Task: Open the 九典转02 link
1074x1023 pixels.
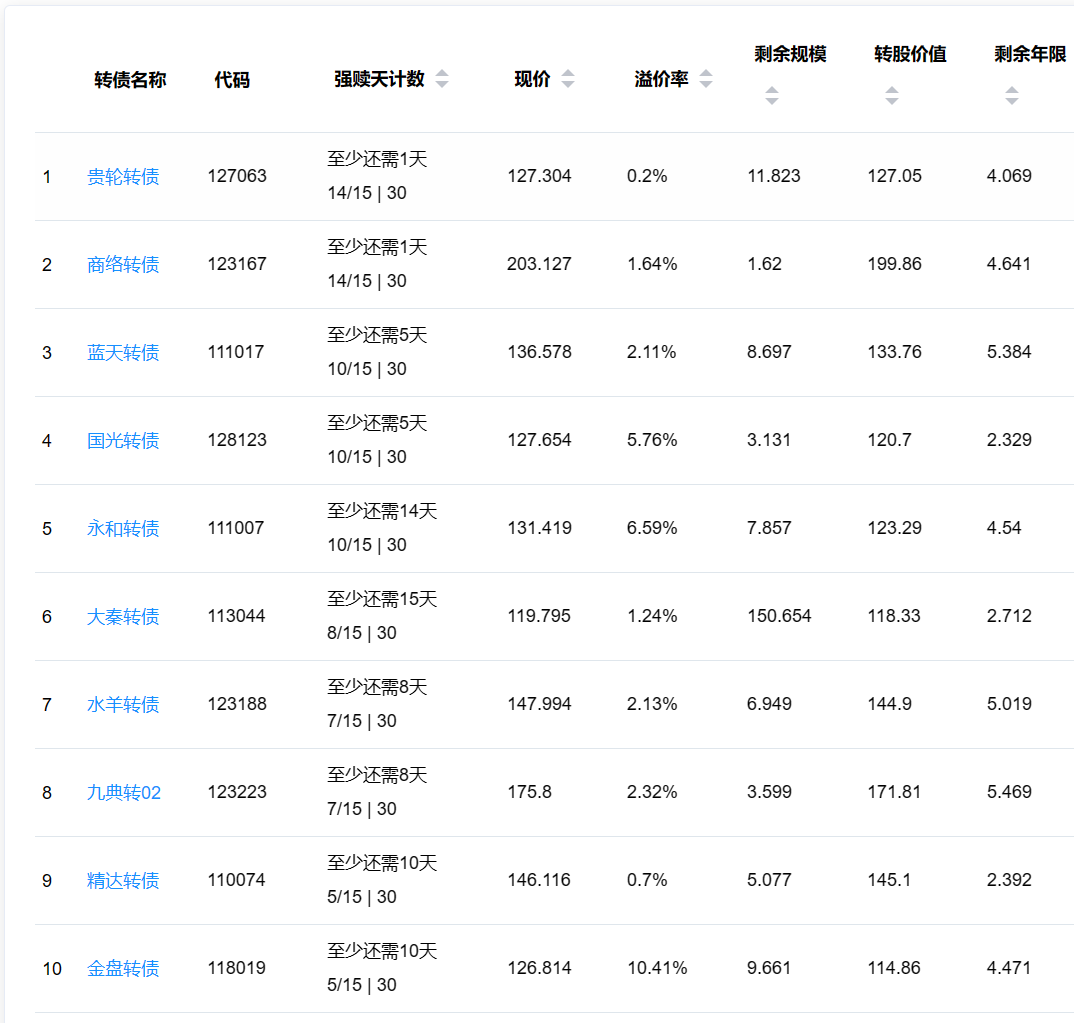Action: pos(124,793)
